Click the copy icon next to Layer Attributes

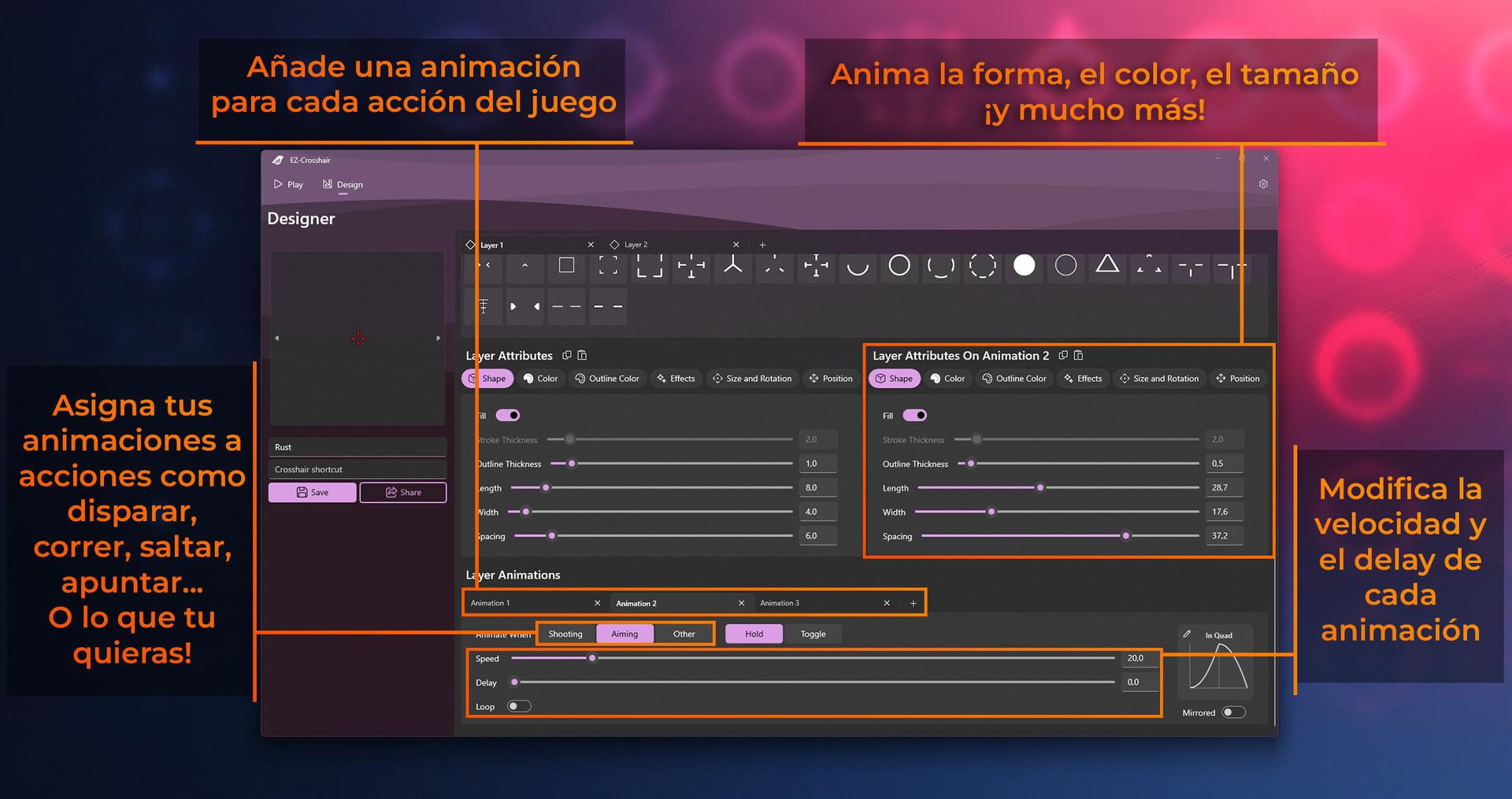point(567,356)
